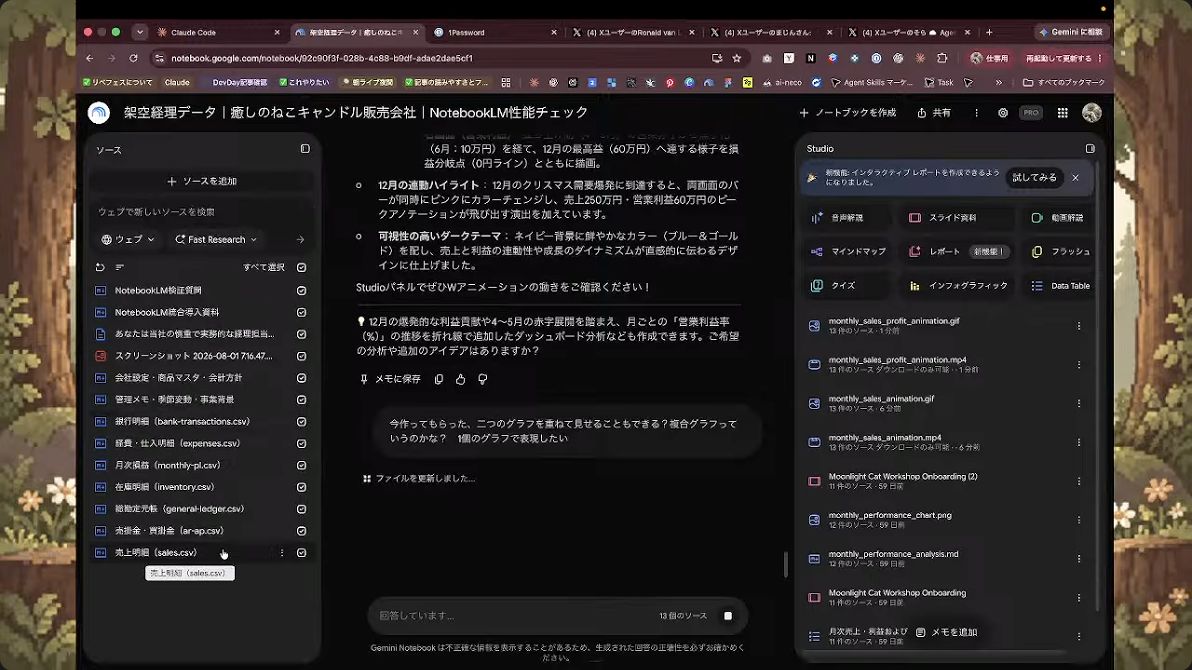Open options for monthly_sales_profit_animation.gif
The width and height of the screenshot is (1192, 670).
point(1078,325)
